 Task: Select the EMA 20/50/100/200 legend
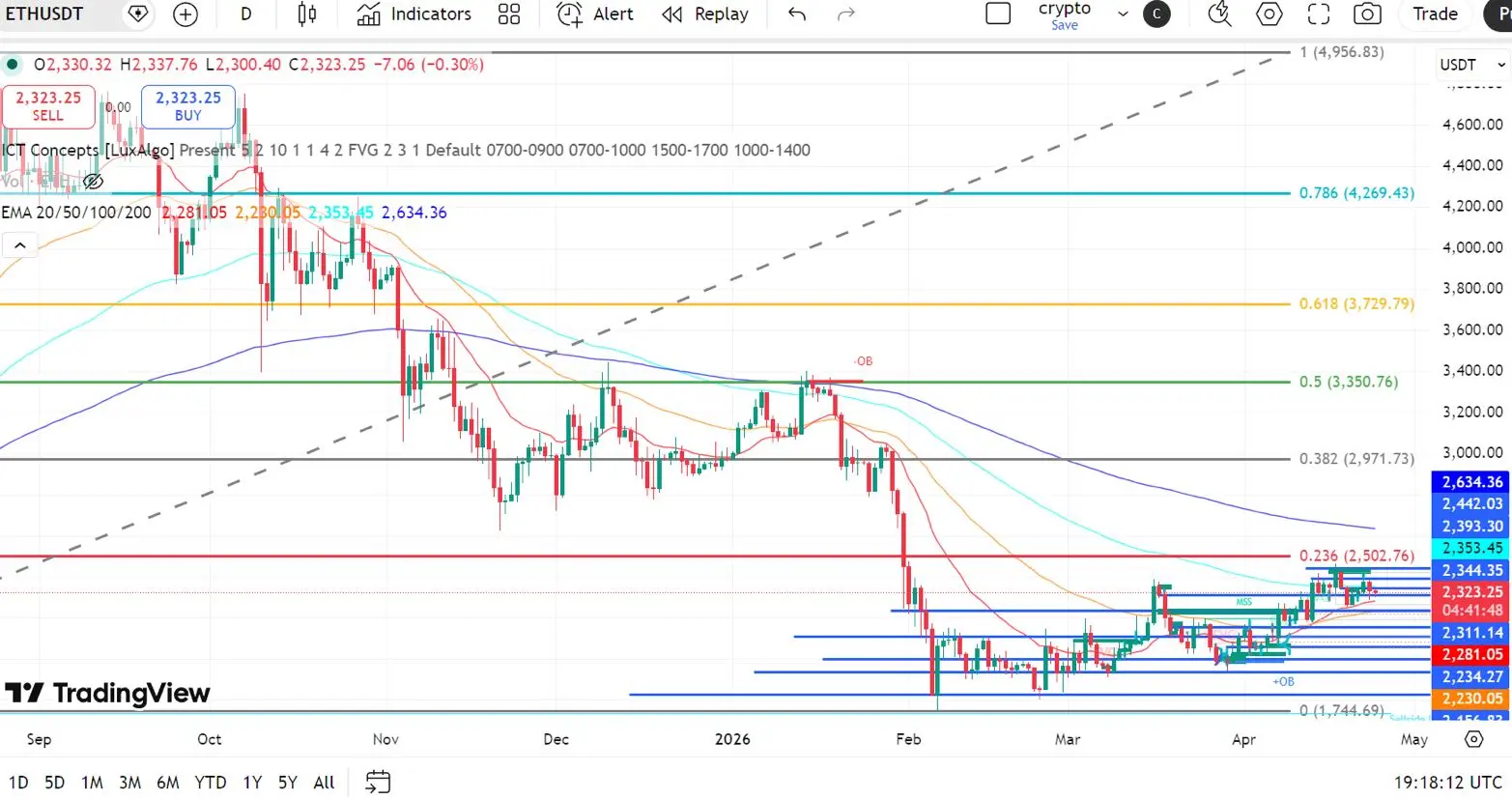pos(76,213)
